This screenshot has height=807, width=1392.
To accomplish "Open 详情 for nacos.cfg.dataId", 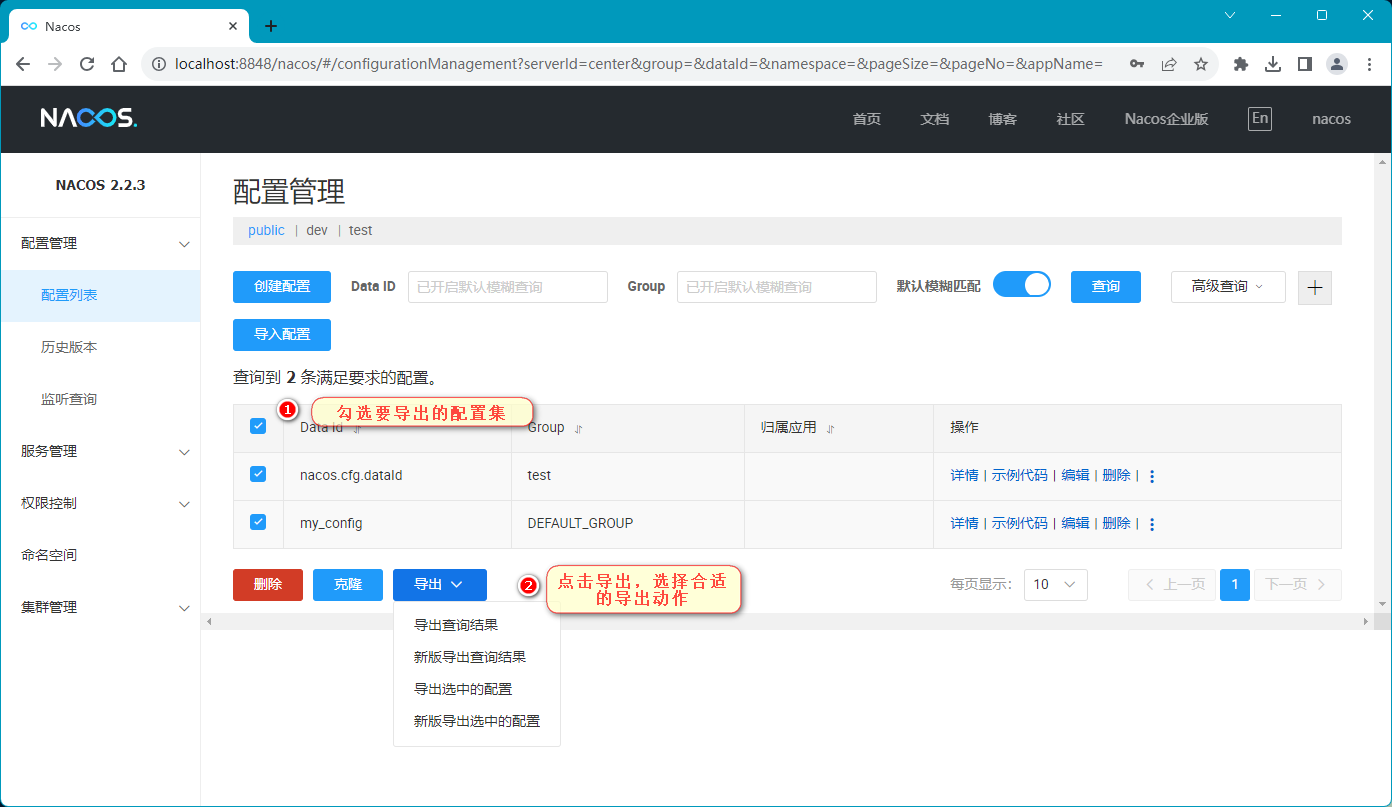I will pyautogui.click(x=964, y=476).
